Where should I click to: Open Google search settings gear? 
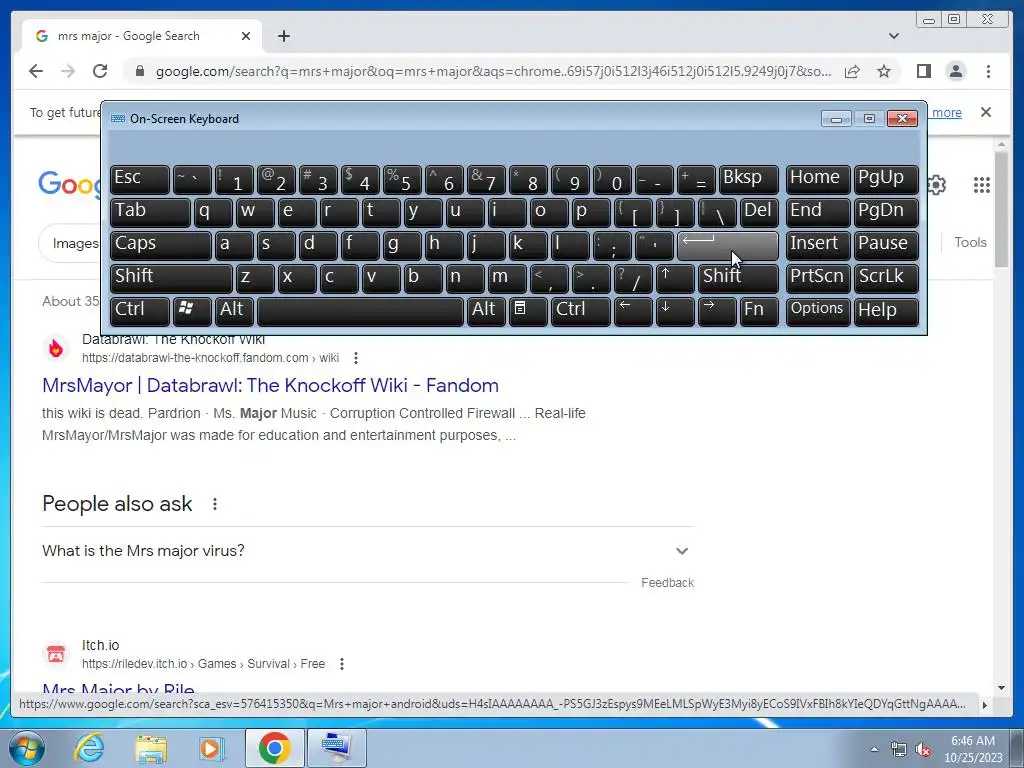(936, 185)
